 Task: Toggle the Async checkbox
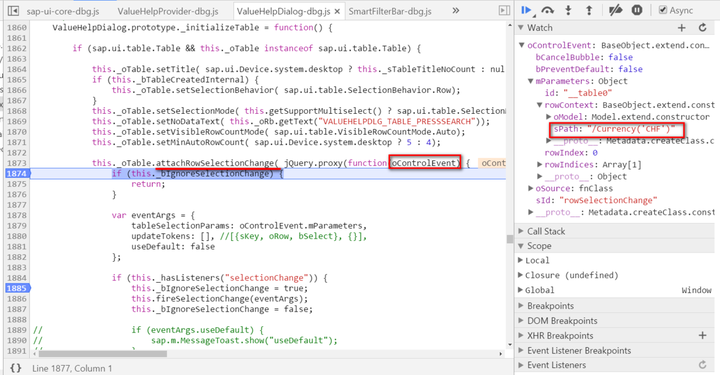click(663, 10)
